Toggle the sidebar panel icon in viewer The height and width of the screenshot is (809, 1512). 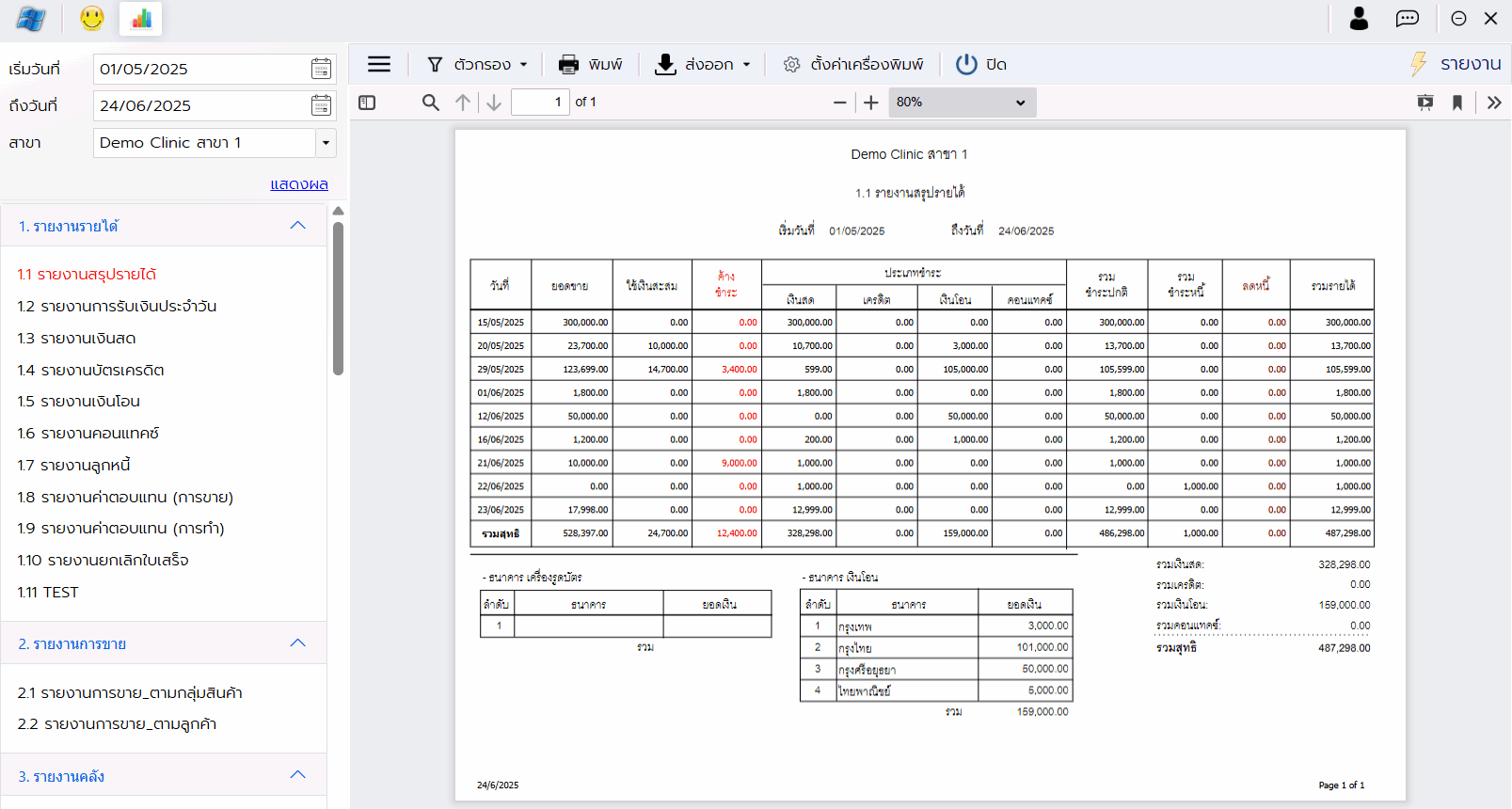[367, 103]
